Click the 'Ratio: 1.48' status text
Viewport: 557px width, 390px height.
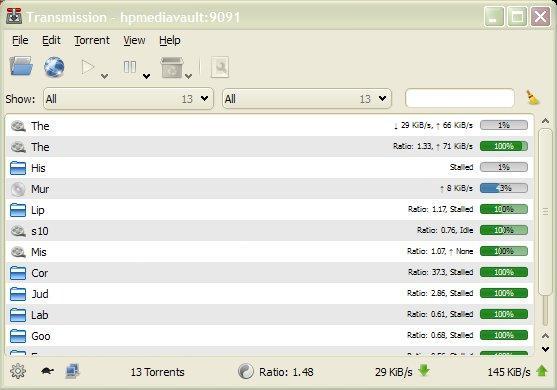coord(286,372)
